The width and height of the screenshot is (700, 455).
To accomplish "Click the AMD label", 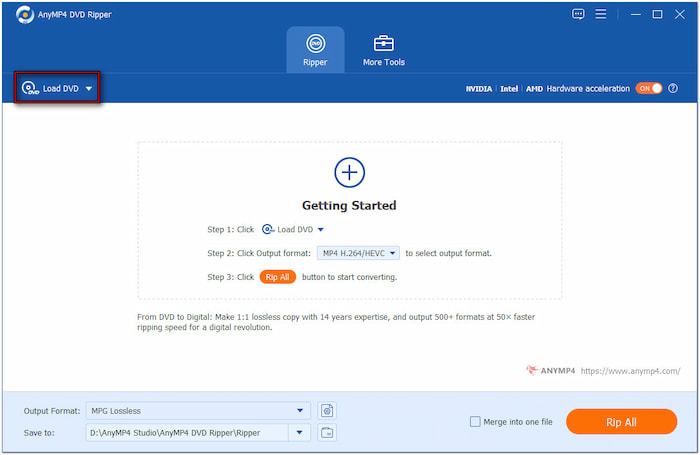I will click(534, 88).
